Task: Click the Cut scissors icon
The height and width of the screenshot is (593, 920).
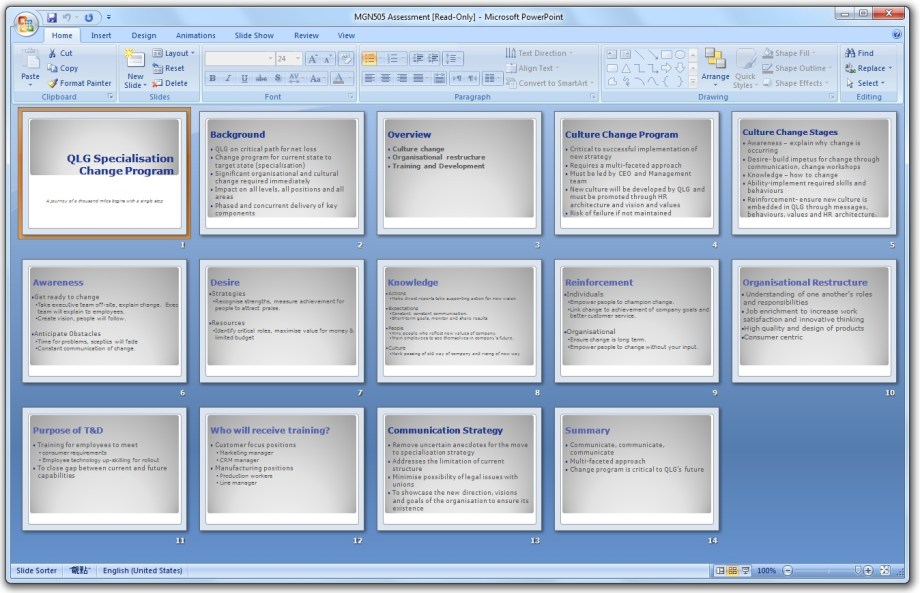Action: (53, 53)
